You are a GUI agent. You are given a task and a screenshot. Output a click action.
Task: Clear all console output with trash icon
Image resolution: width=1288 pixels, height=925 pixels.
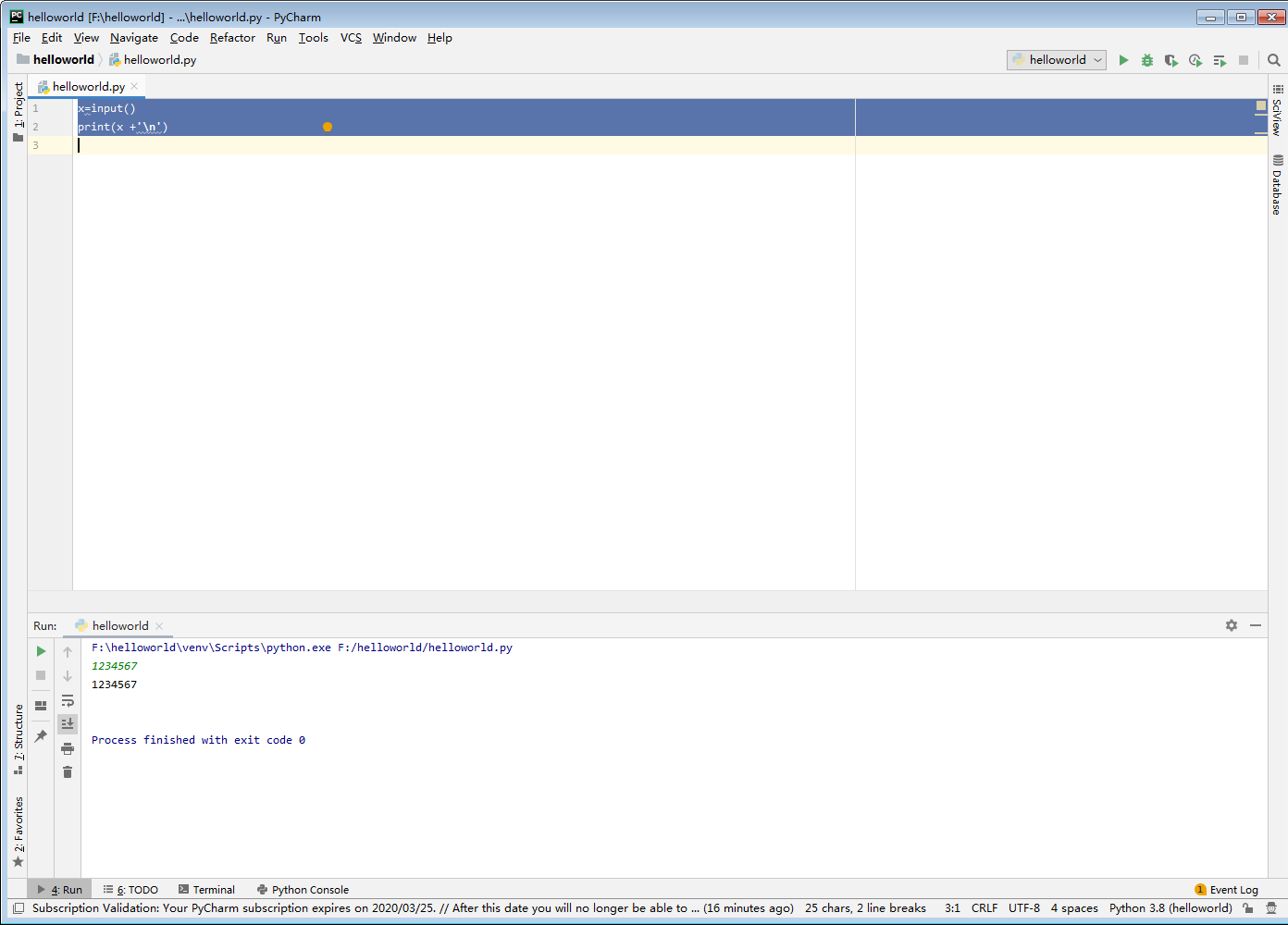click(x=68, y=772)
